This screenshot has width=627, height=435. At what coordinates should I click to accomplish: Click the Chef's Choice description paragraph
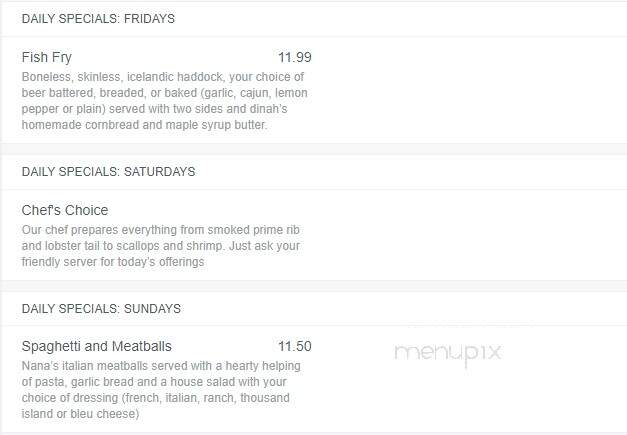pos(161,246)
